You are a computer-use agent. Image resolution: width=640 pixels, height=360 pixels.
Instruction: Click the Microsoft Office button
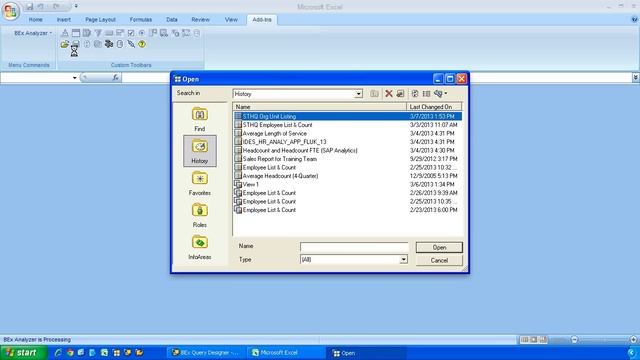tap(11, 11)
